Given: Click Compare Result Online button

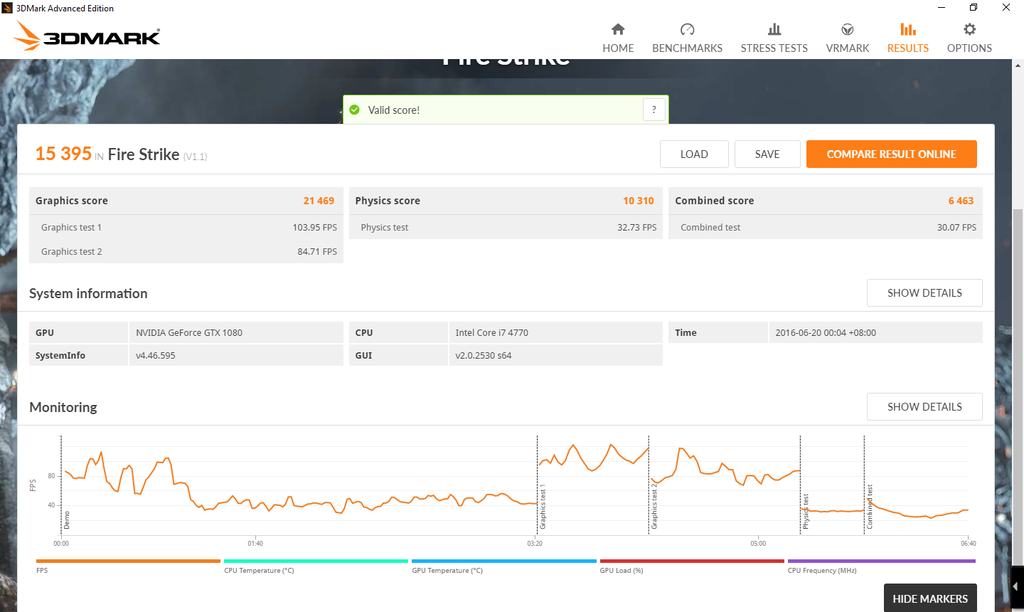Looking at the screenshot, I should coord(891,154).
